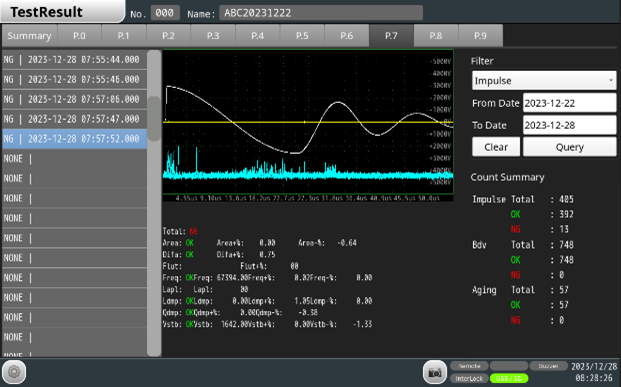Switch to the Summary tab
621x387 pixels.
coord(29,36)
